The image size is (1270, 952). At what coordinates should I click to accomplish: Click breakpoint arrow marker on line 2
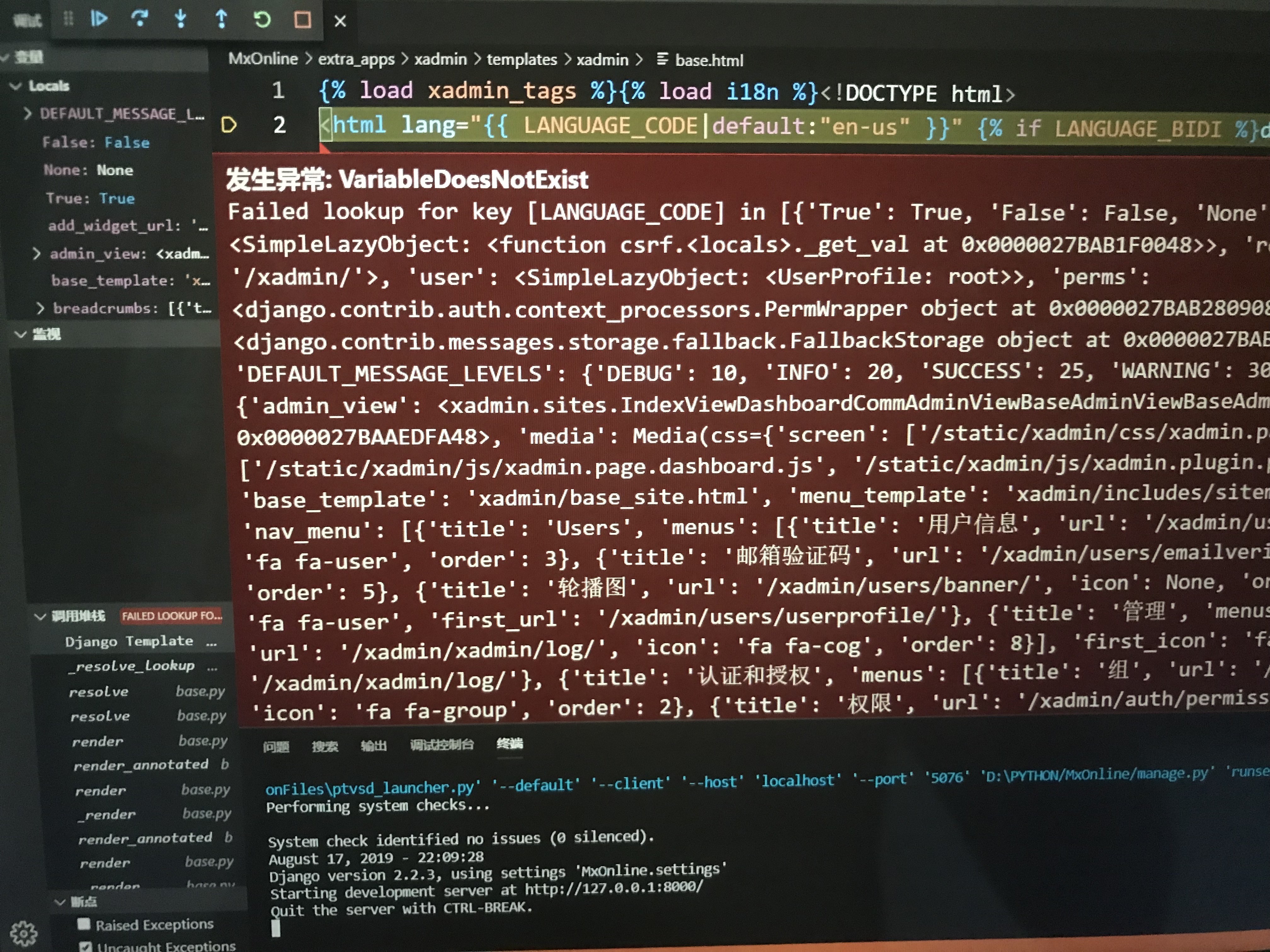point(229,125)
